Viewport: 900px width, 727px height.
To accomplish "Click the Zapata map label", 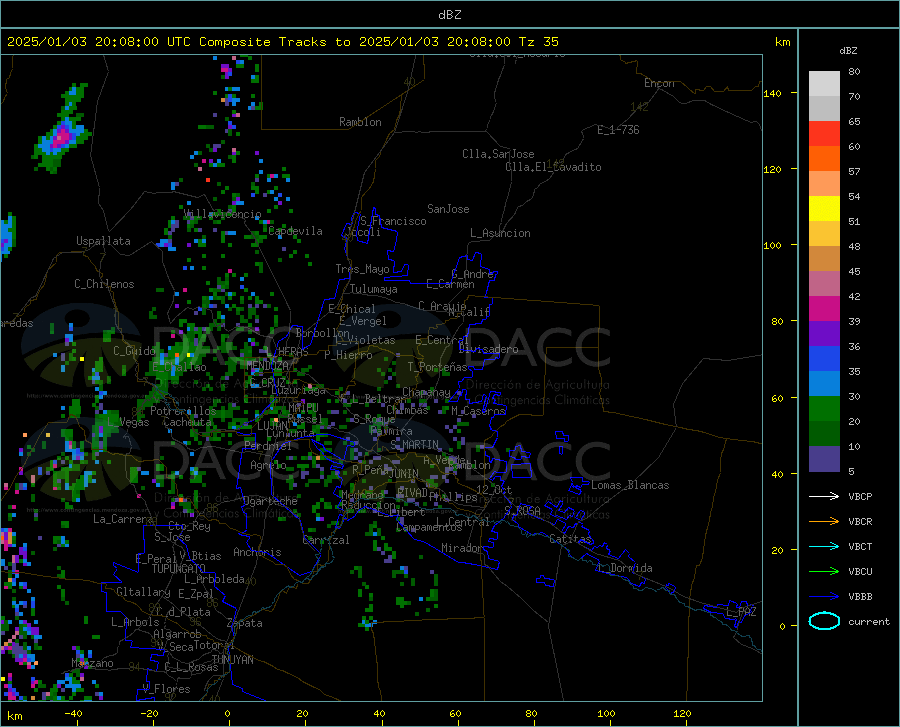I will pos(245,623).
